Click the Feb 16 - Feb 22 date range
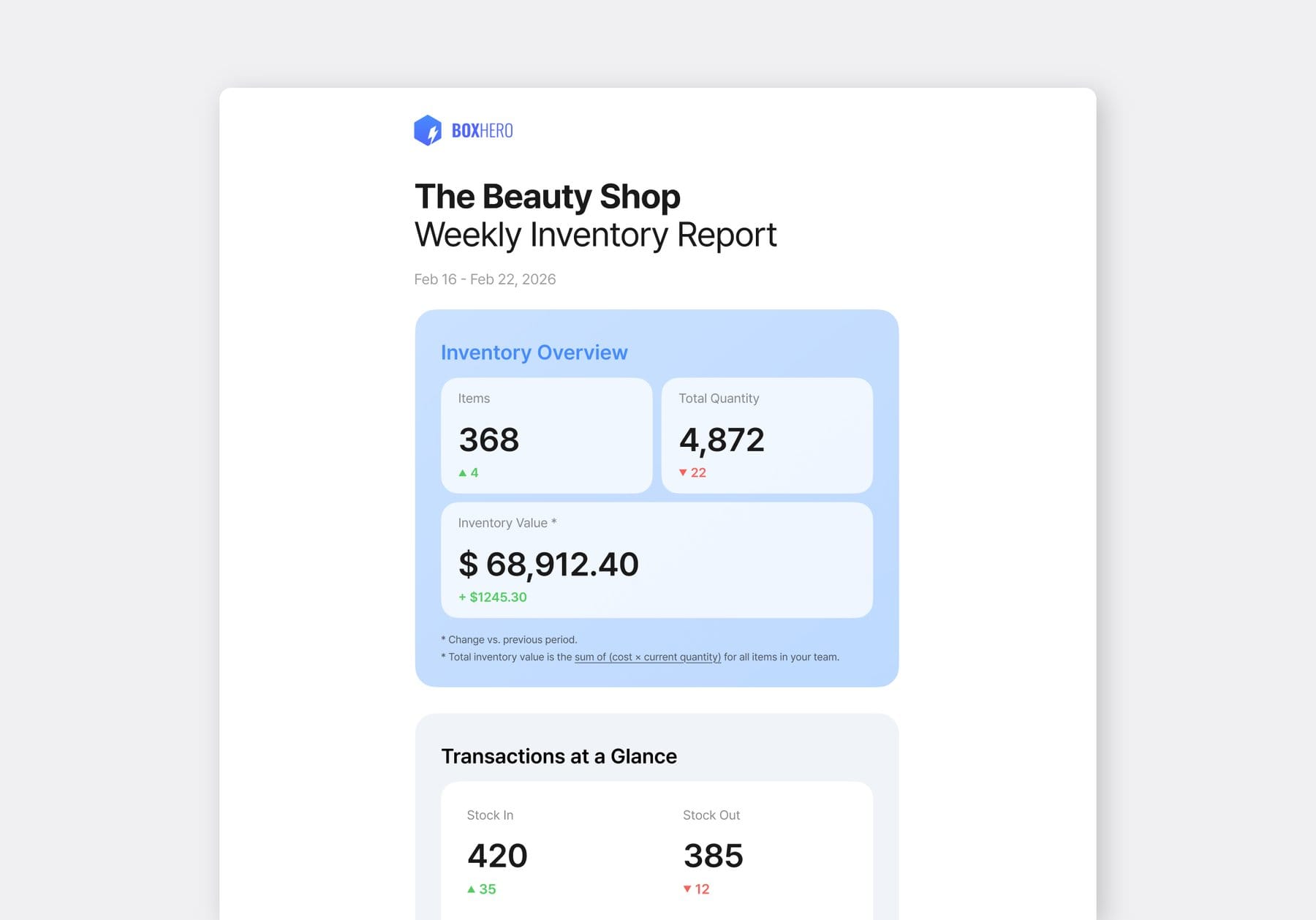 click(484, 279)
